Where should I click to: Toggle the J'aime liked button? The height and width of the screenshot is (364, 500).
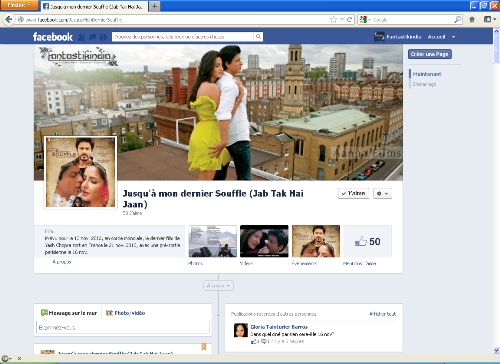coord(353,193)
